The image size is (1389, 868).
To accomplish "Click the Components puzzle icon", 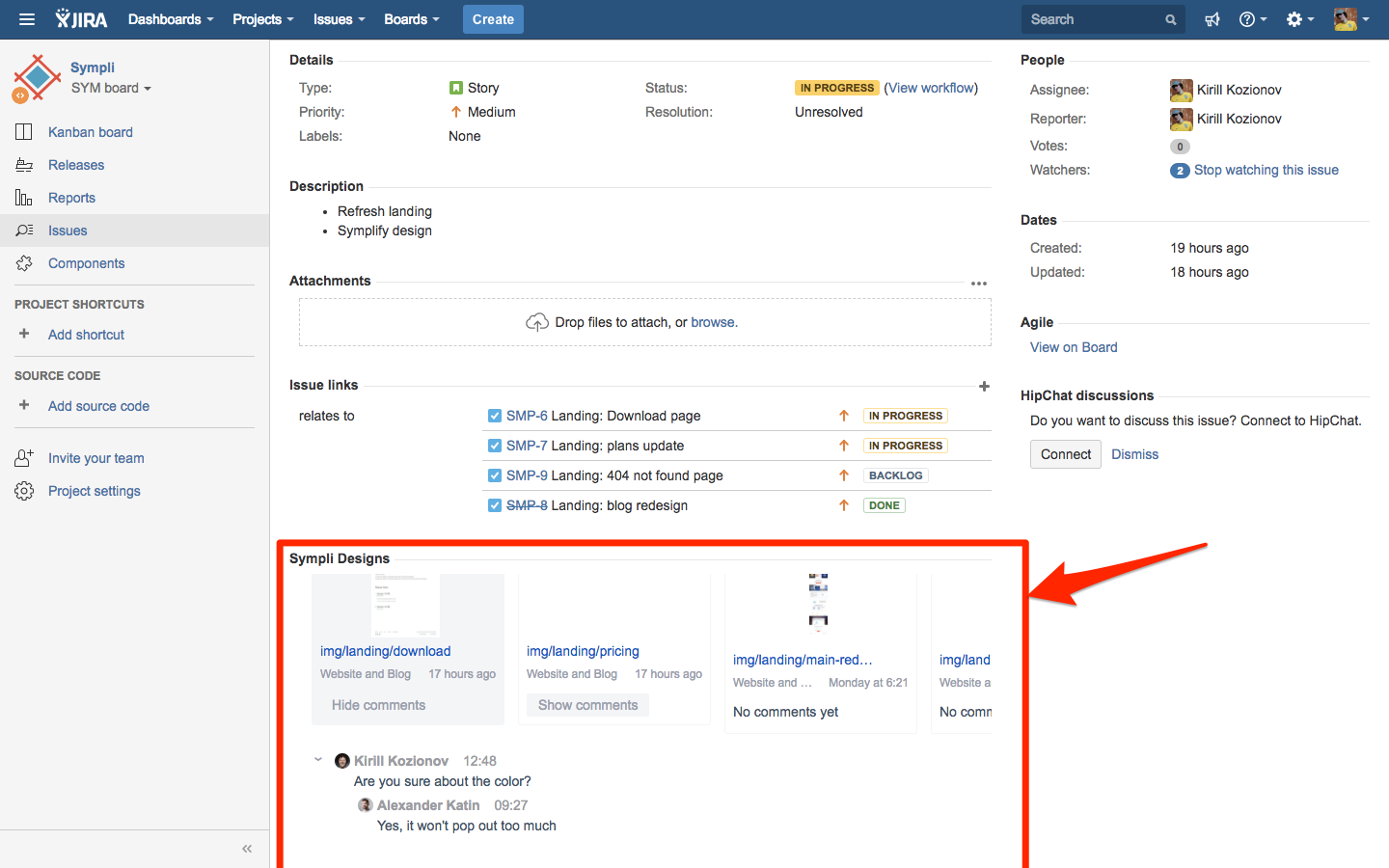I will (x=24, y=263).
